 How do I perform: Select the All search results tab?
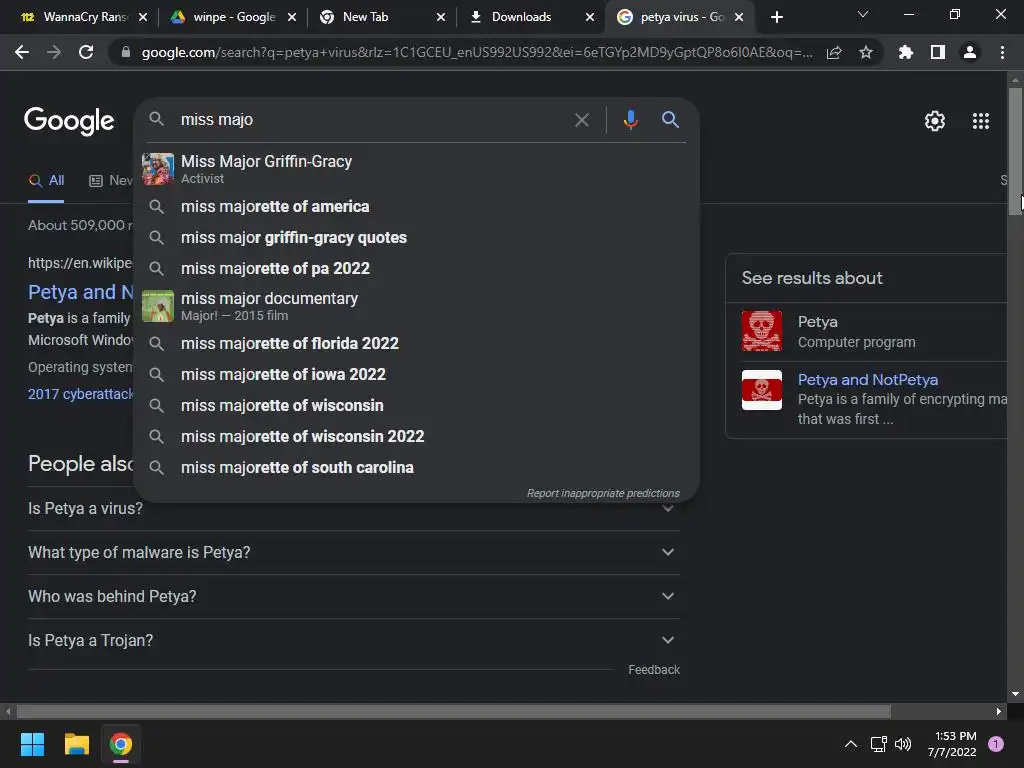tap(46, 180)
